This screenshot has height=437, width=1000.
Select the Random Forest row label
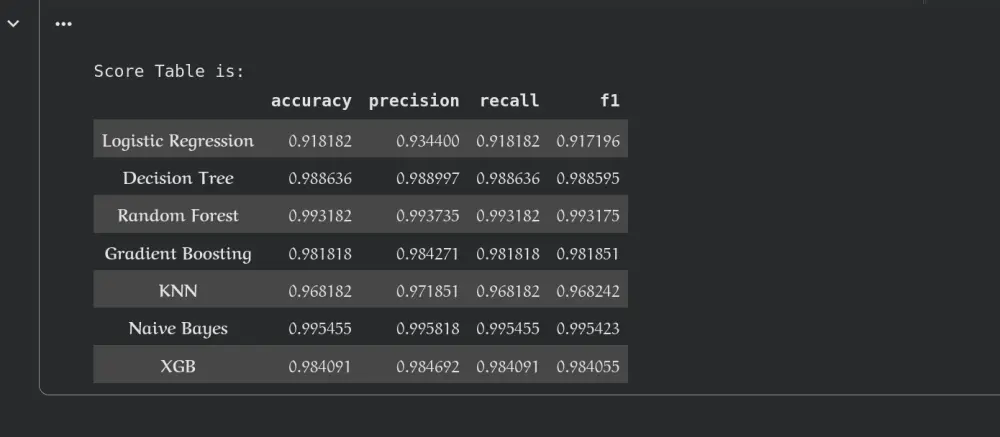point(178,216)
